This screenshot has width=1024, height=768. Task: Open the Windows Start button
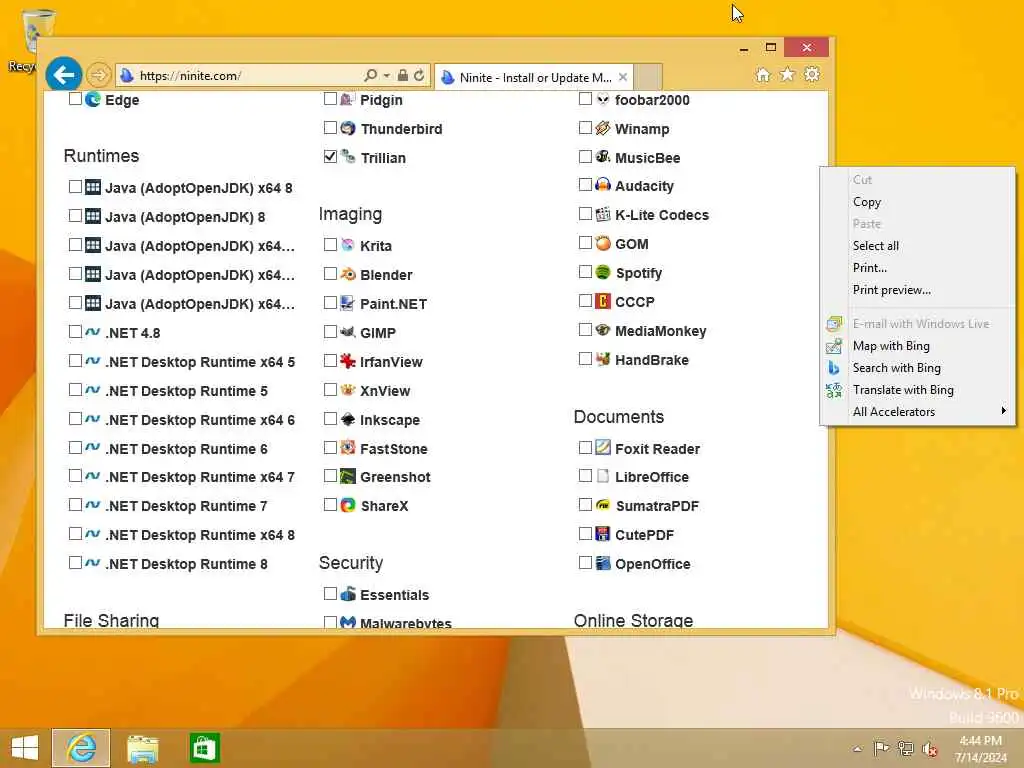tap(25, 748)
